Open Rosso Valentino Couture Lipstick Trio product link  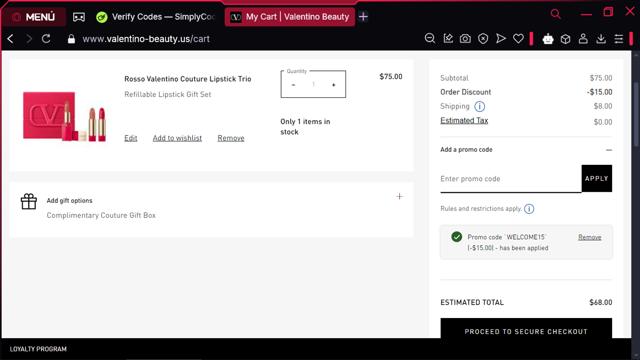tap(188, 79)
